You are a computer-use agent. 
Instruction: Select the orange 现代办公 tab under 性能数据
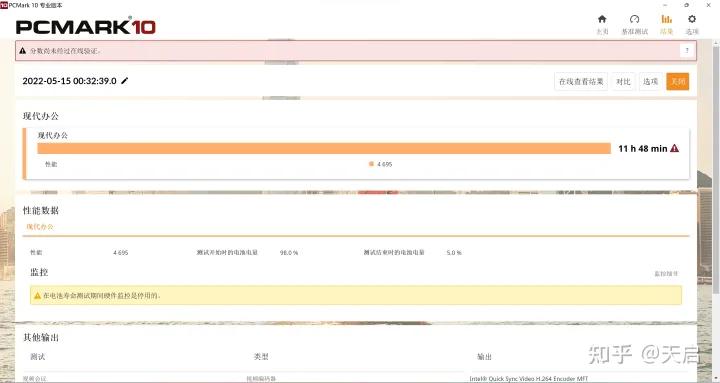tap(39, 227)
